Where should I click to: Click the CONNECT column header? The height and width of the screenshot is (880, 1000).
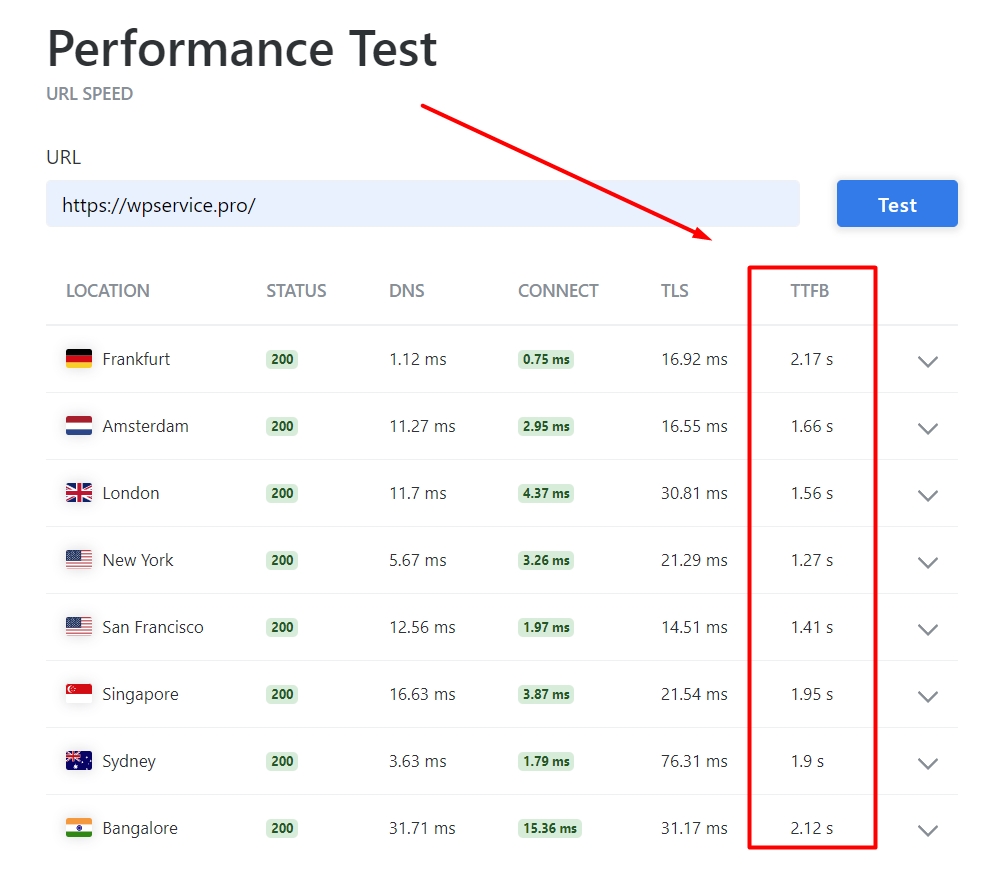tap(558, 291)
